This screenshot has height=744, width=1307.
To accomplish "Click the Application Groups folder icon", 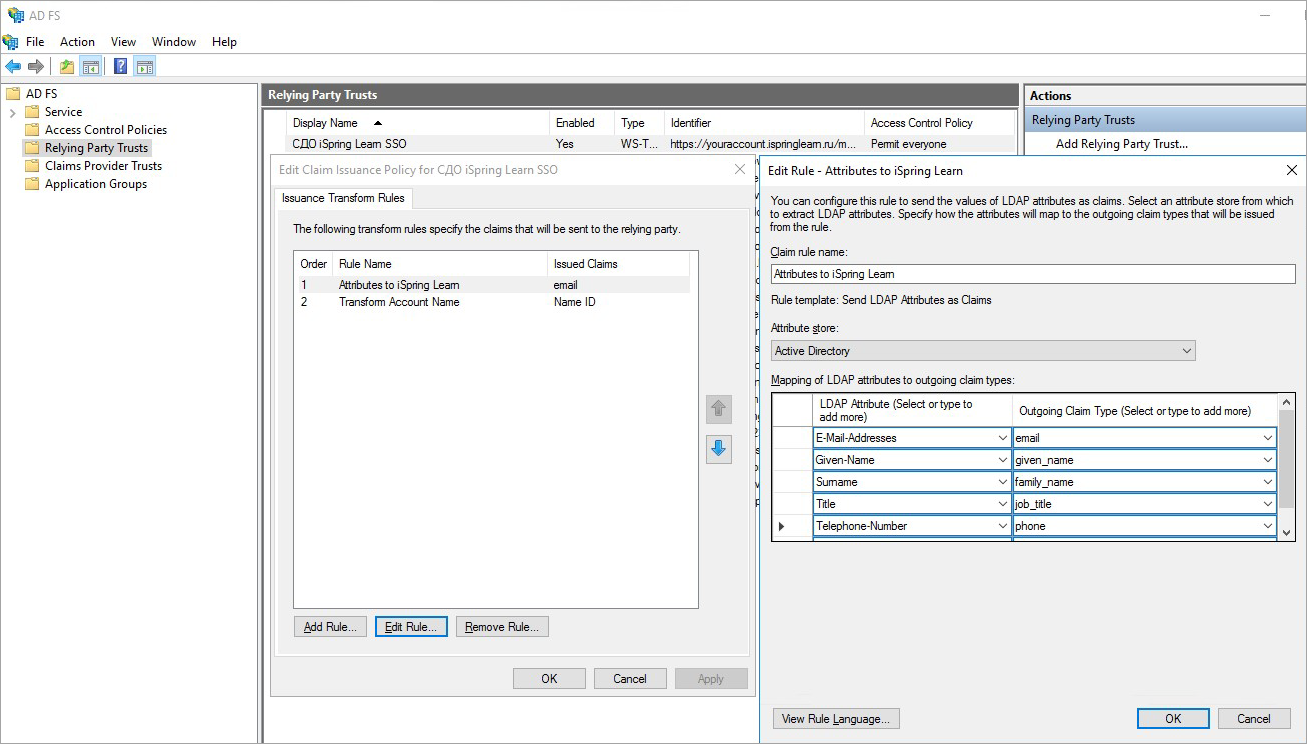I will tap(32, 184).
